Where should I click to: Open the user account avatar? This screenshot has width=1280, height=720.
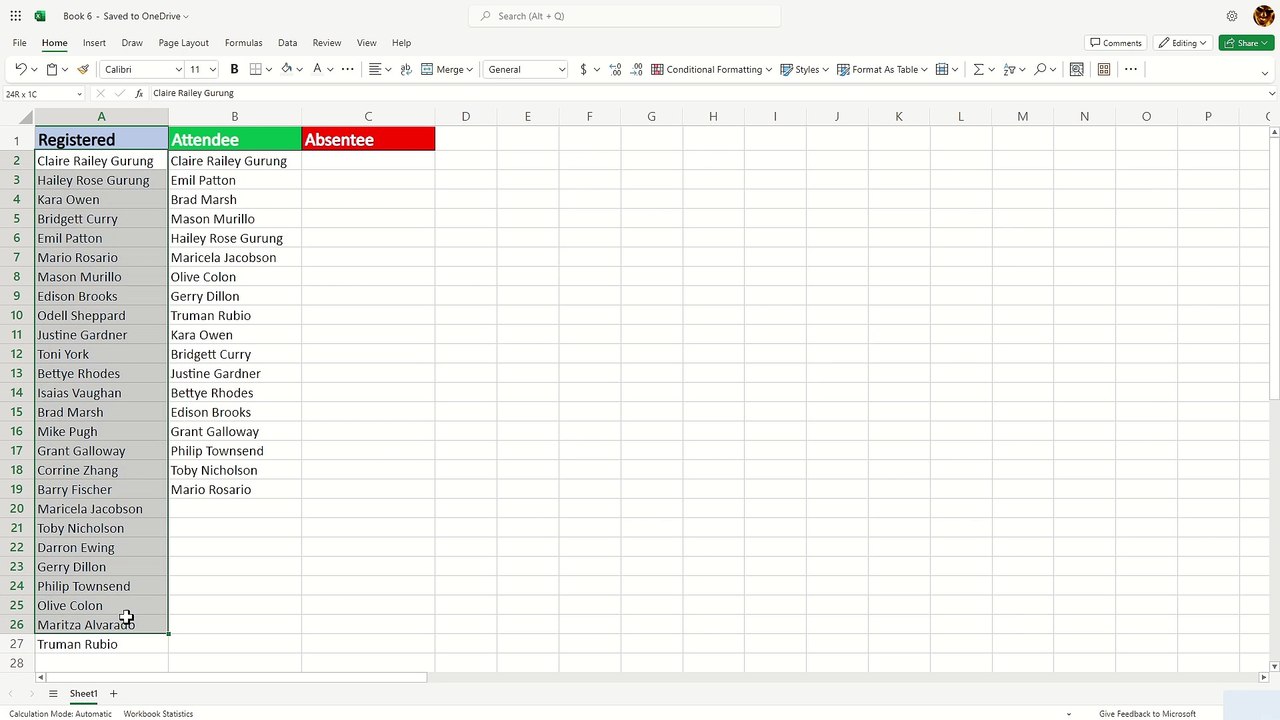[x=1263, y=16]
